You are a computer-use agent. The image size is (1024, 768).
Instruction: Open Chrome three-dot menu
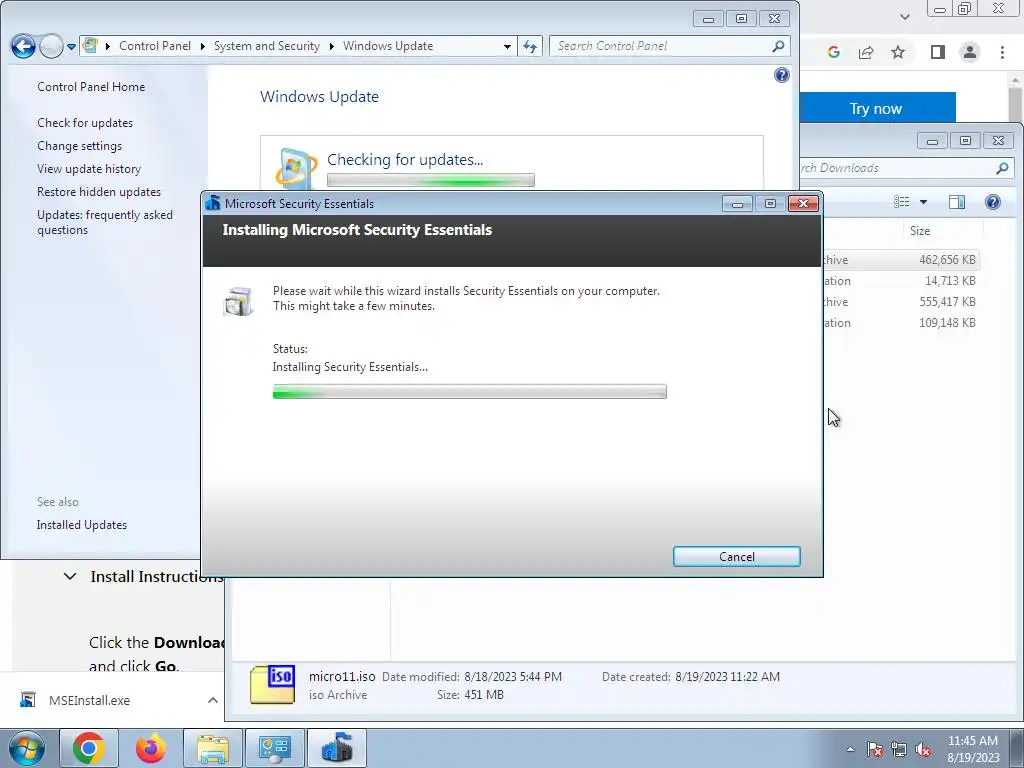coord(1002,52)
